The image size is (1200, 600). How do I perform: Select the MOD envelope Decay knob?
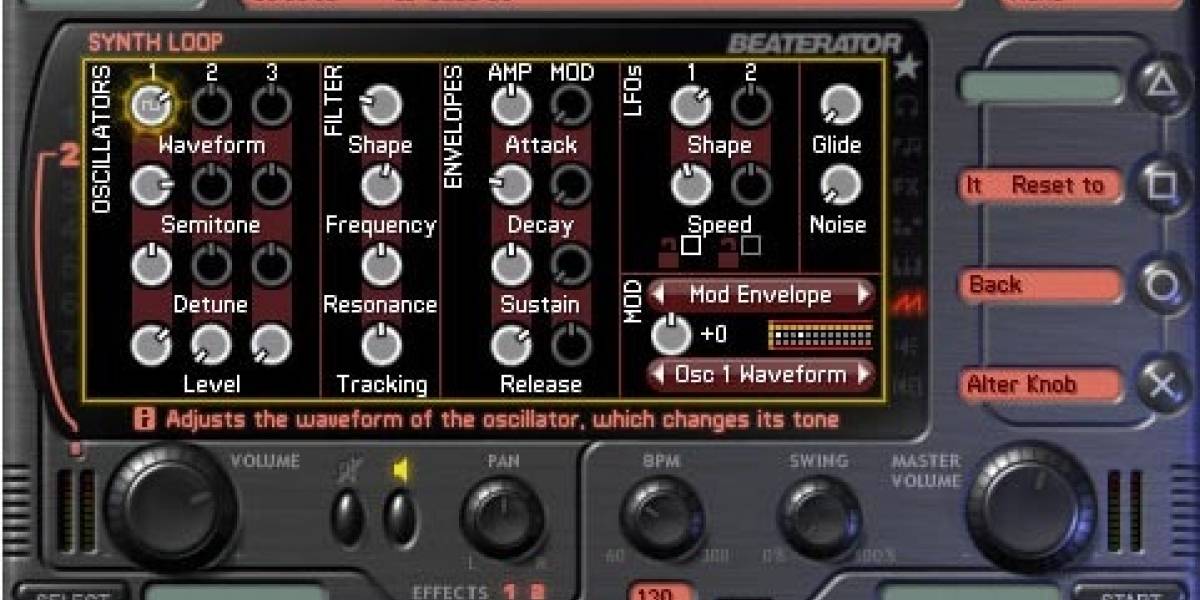[571, 185]
